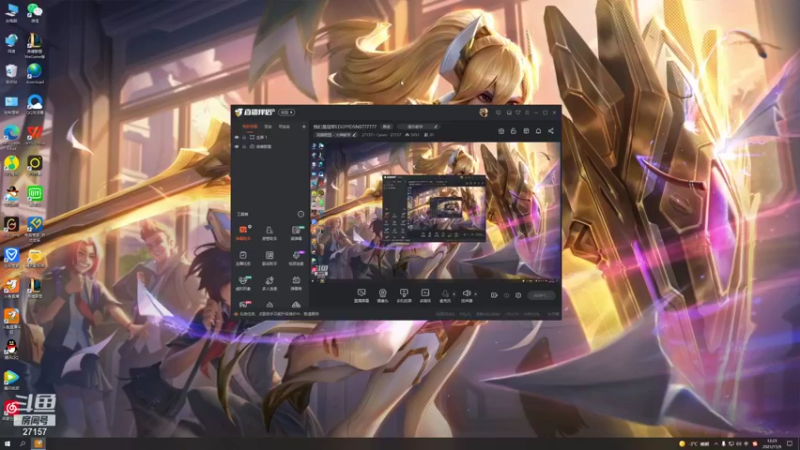
Task: Lock the fullscreen source row
Action: (x=244, y=137)
